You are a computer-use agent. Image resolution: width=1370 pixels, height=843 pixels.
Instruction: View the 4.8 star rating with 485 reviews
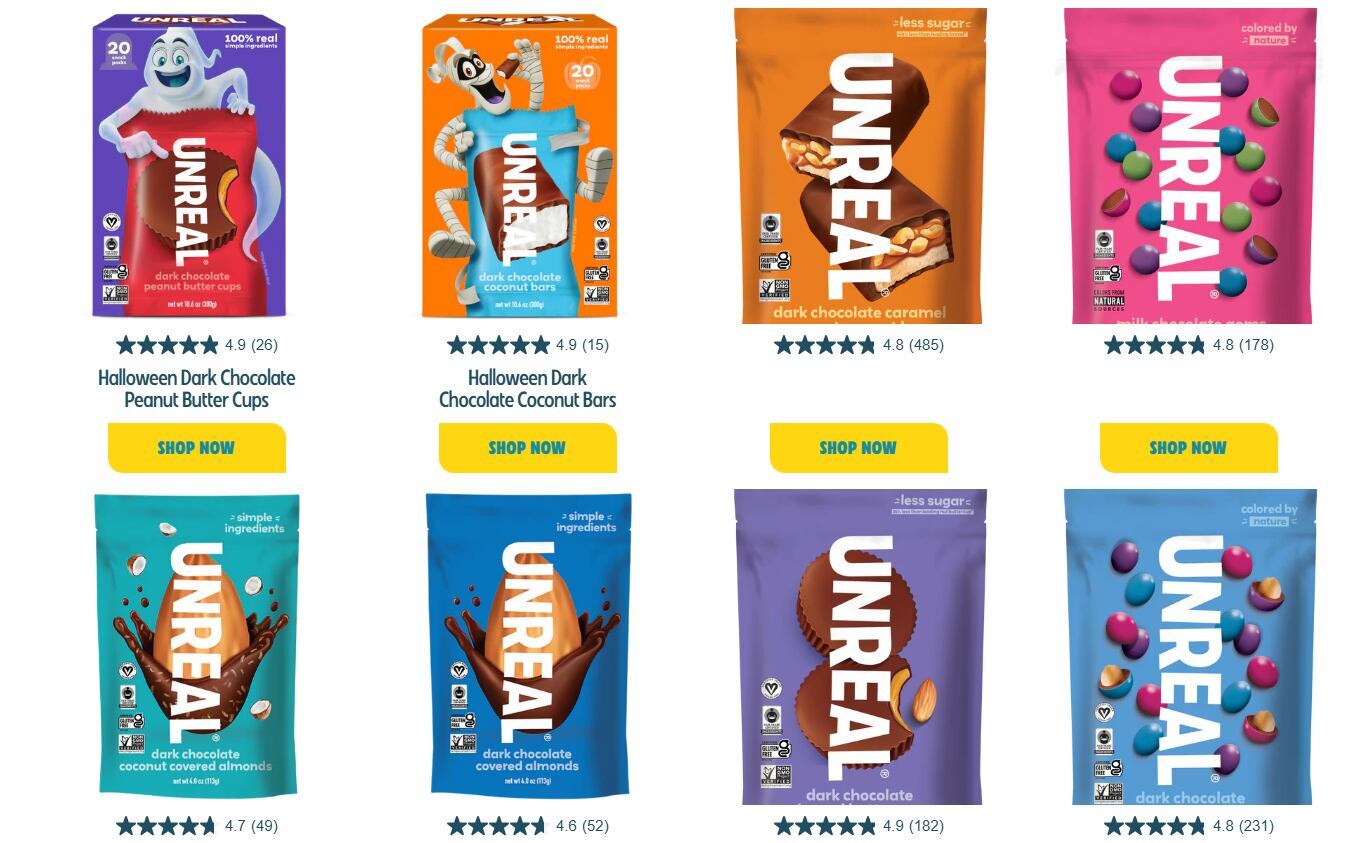point(859,345)
